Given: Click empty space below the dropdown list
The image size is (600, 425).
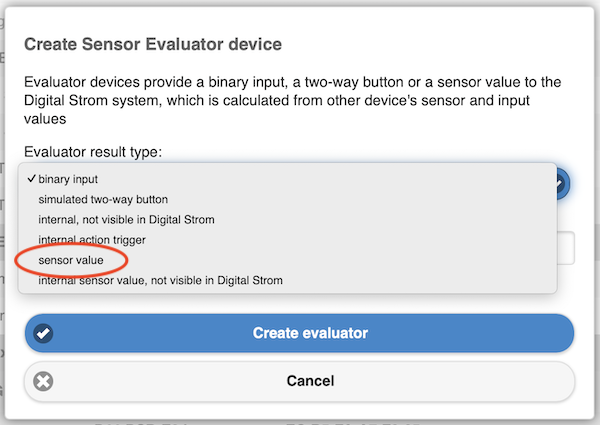Looking at the screenshot, I should 300,303.
